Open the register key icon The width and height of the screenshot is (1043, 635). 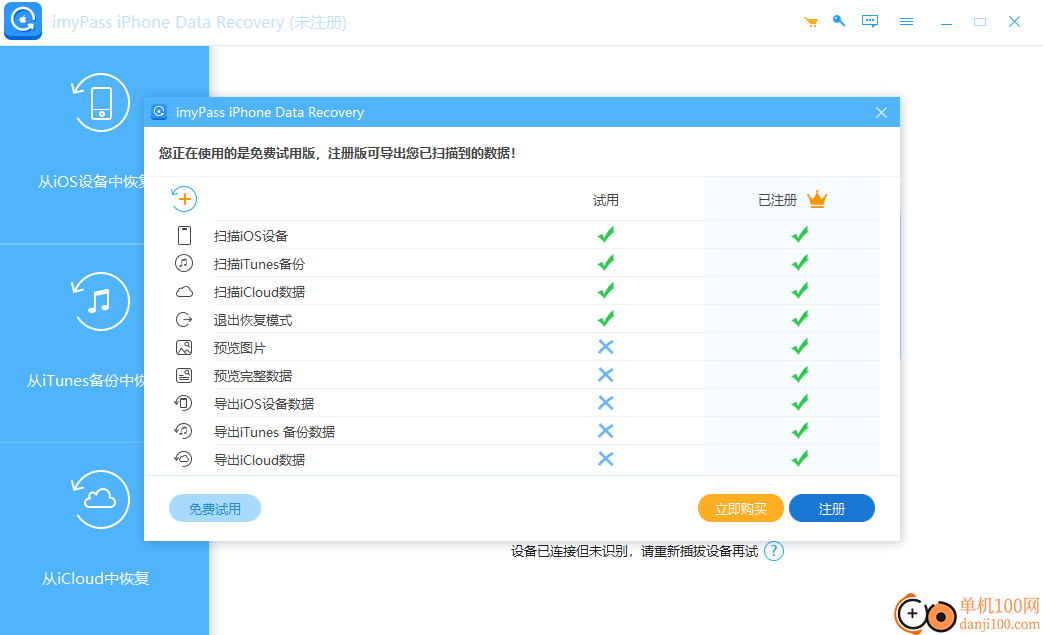click(839, 21)
